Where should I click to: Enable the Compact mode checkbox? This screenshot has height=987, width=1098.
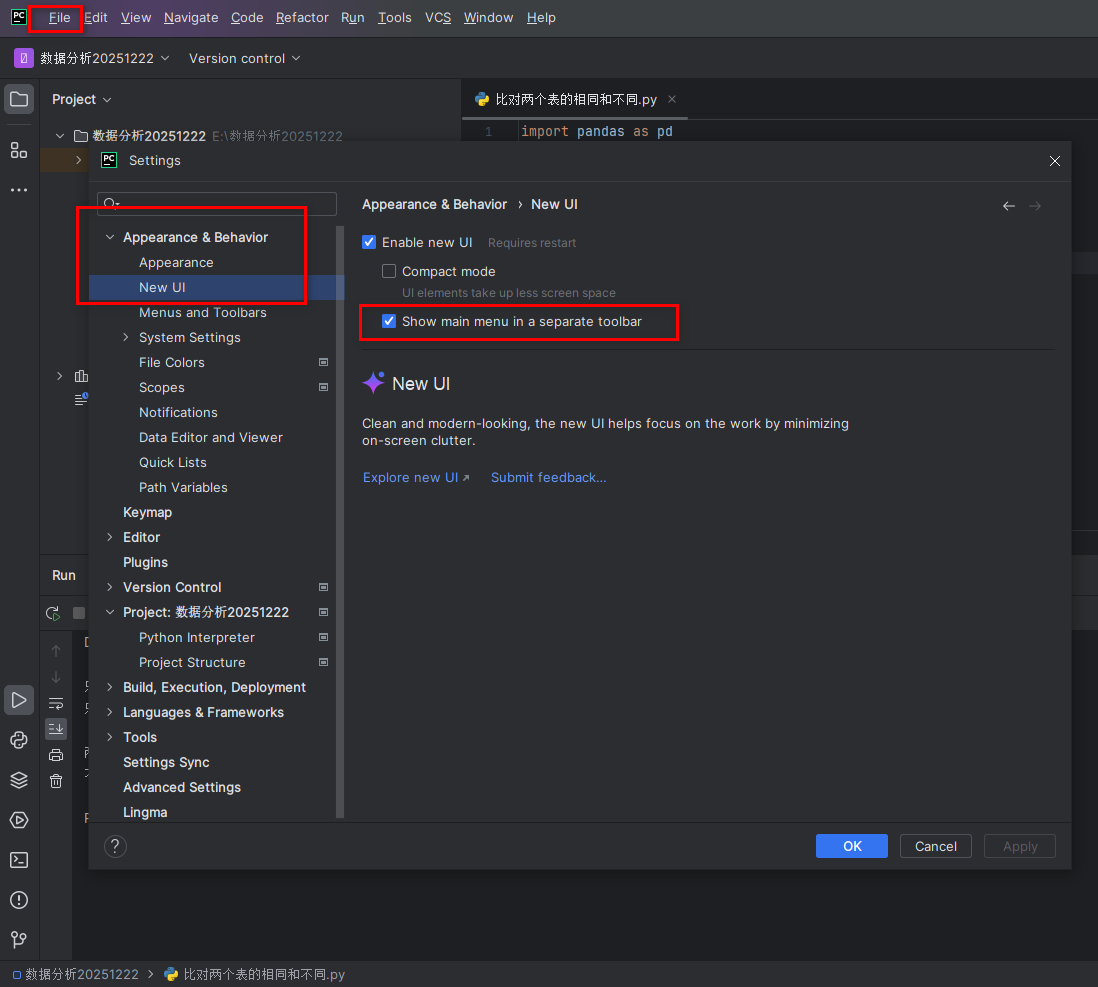[389, 271]
